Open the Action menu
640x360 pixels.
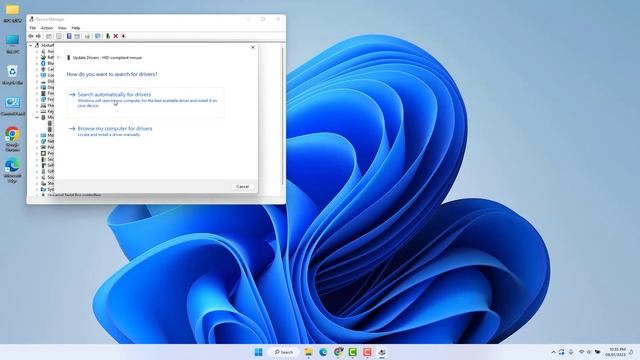click(x=47, y=28)
